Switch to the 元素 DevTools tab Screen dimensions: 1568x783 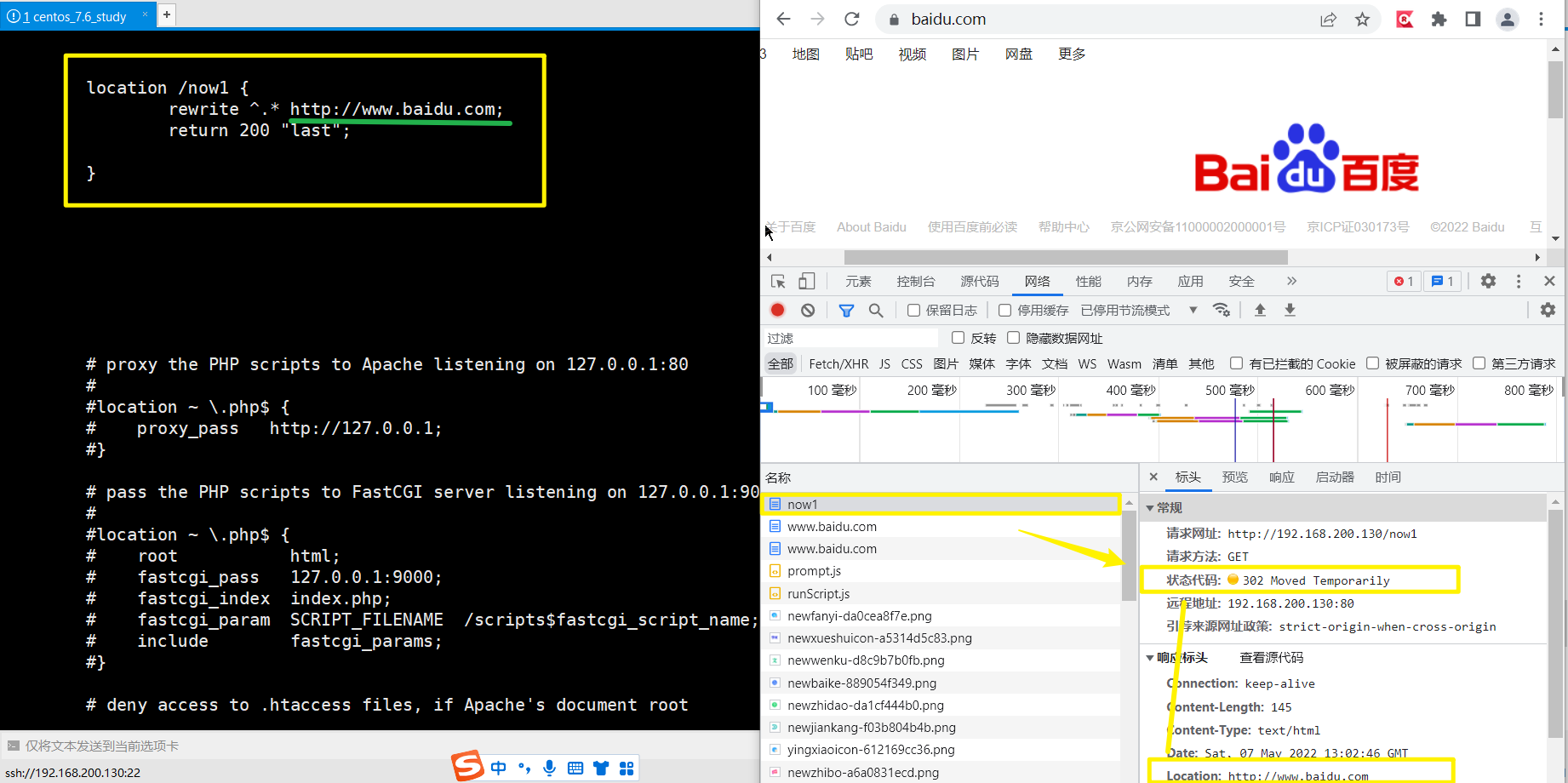click(x=858, y=282)
